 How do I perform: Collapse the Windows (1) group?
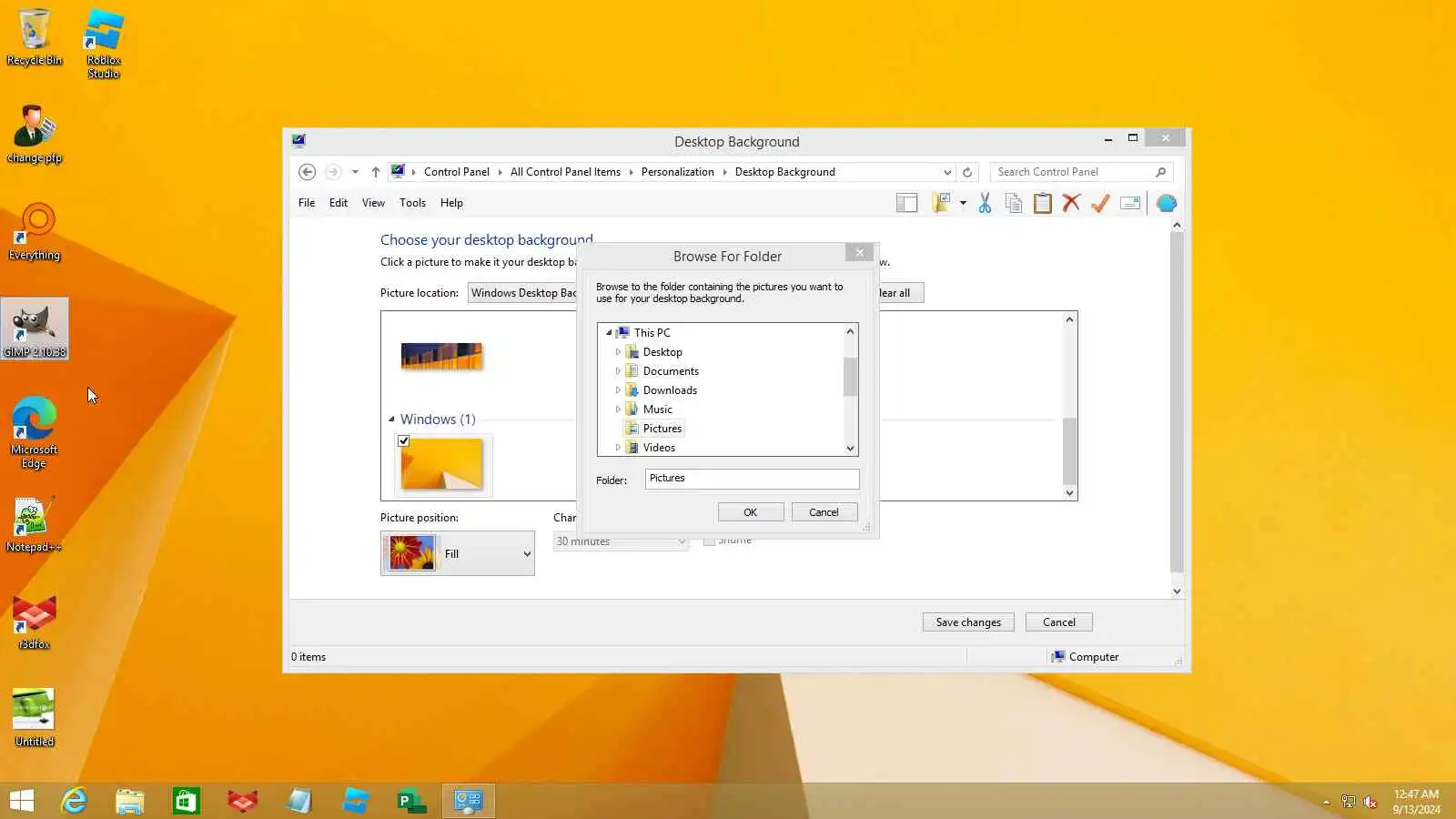tap(391, 420)
